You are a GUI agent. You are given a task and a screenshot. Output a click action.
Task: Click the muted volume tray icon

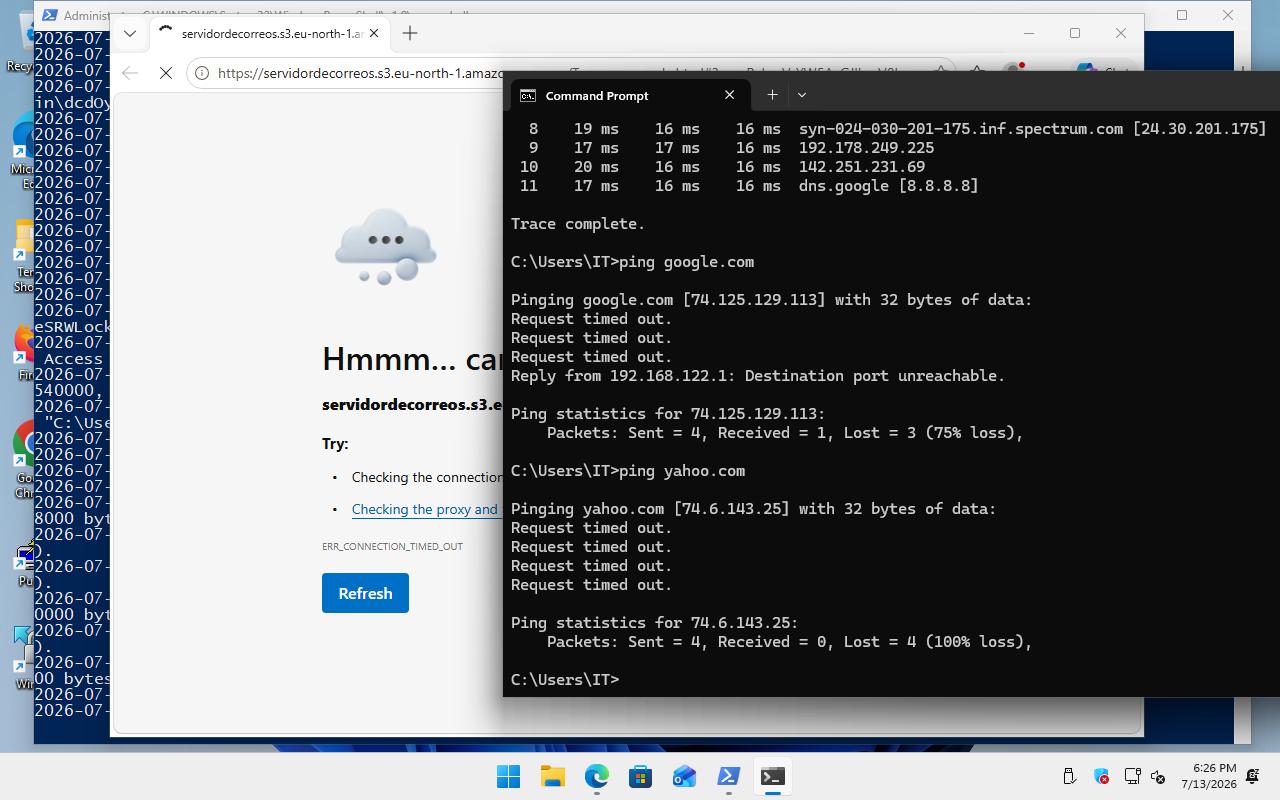tap(1158, 776)
